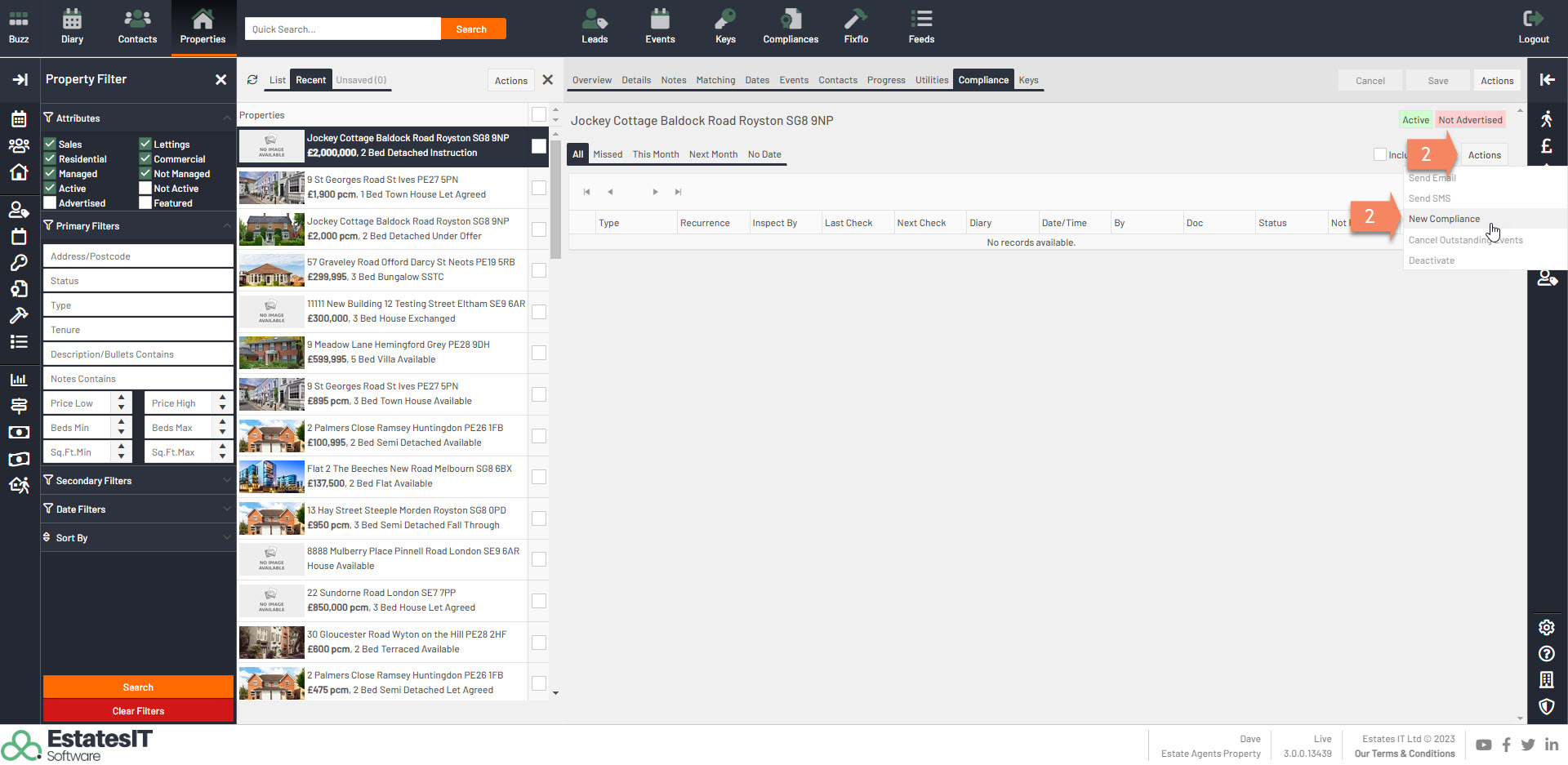Uncheck the Residential attribute checkbox
The image size is (1568, 765).
(50, 159)
